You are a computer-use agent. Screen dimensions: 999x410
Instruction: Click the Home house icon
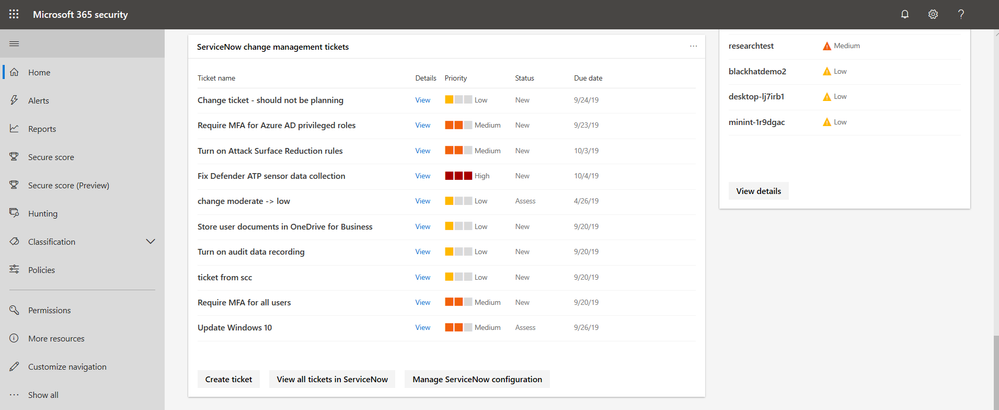(x=14, y=73)
